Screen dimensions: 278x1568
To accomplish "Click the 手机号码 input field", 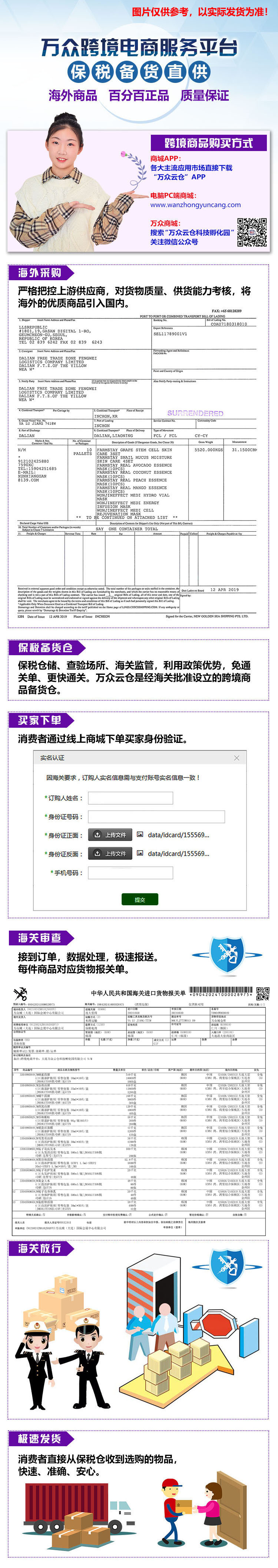I will point(130,873).
